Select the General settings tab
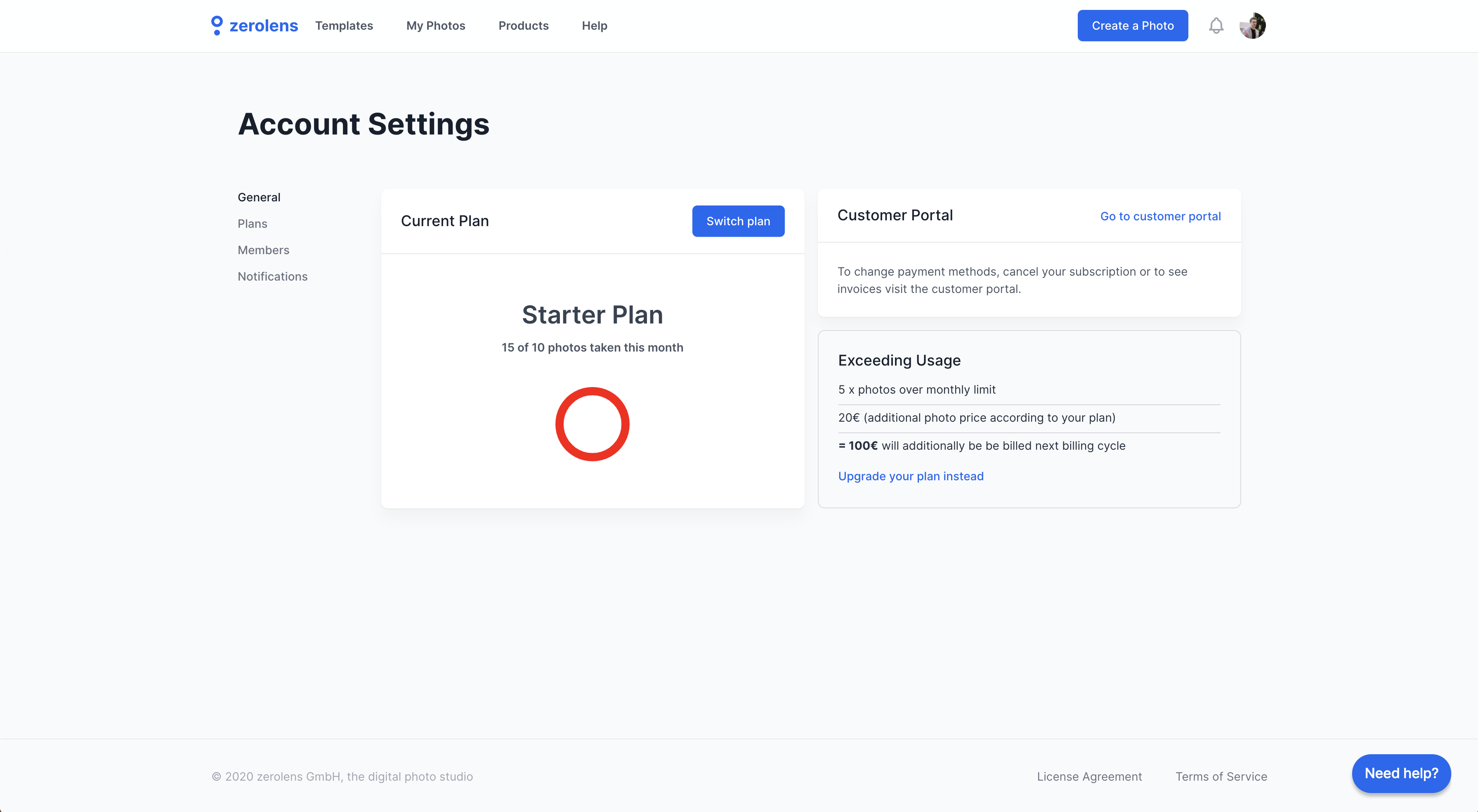This screenshot has width=1478, height=812. [x=259, y=197]
